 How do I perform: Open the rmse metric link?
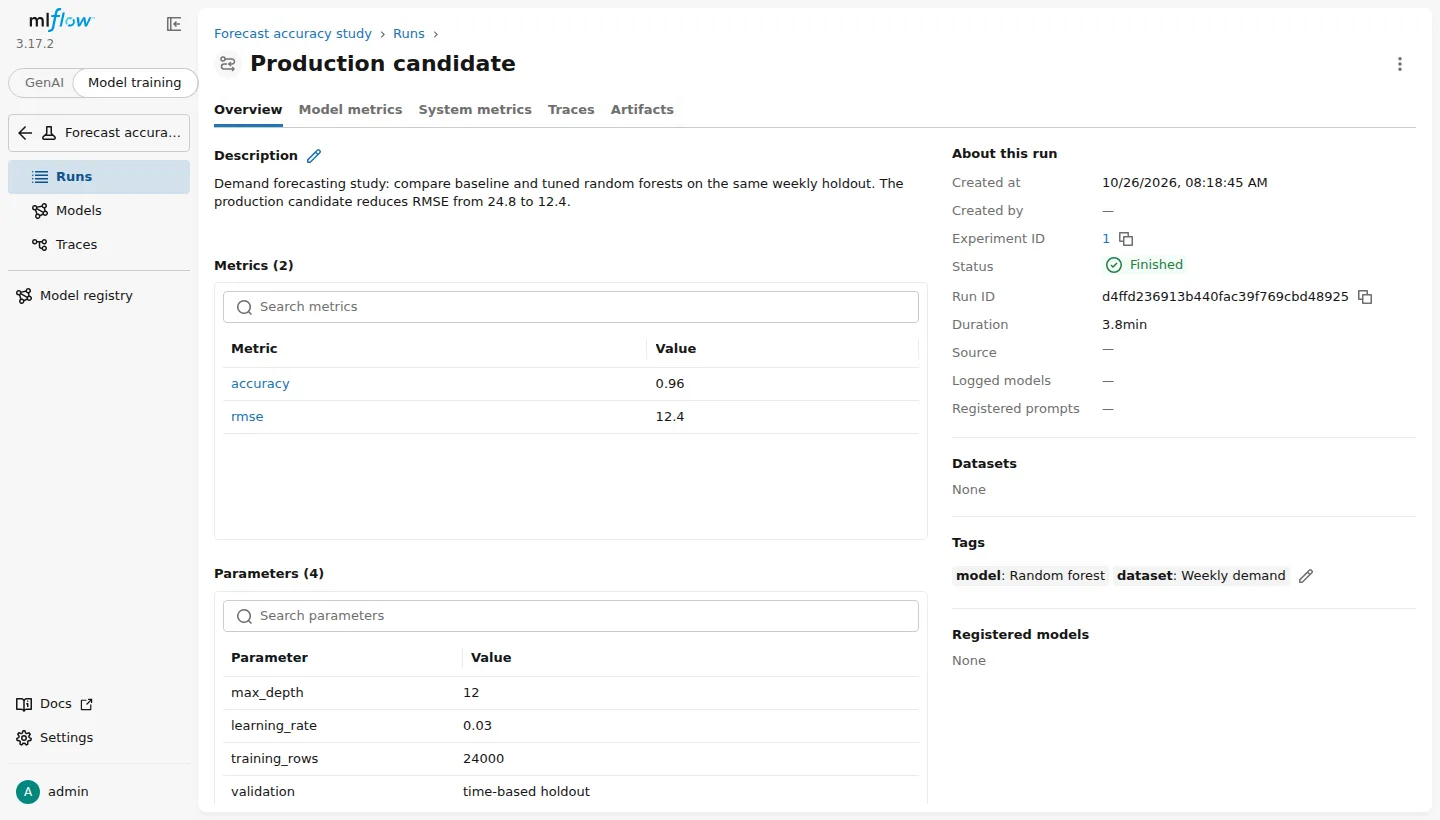[x=247, y=417]
